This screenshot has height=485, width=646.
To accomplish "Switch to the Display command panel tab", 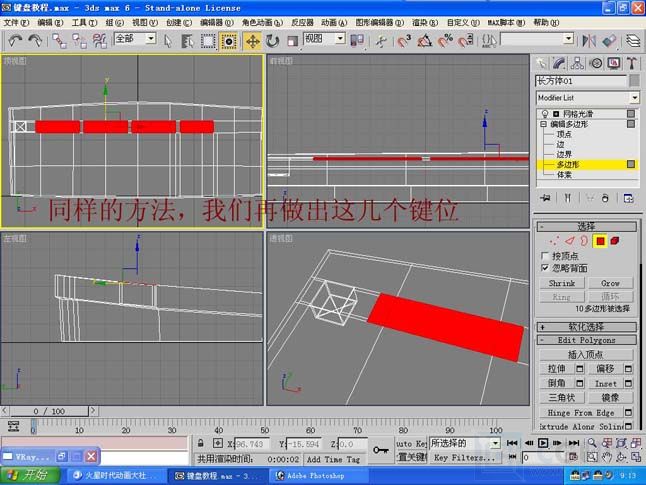I will 614,63.
